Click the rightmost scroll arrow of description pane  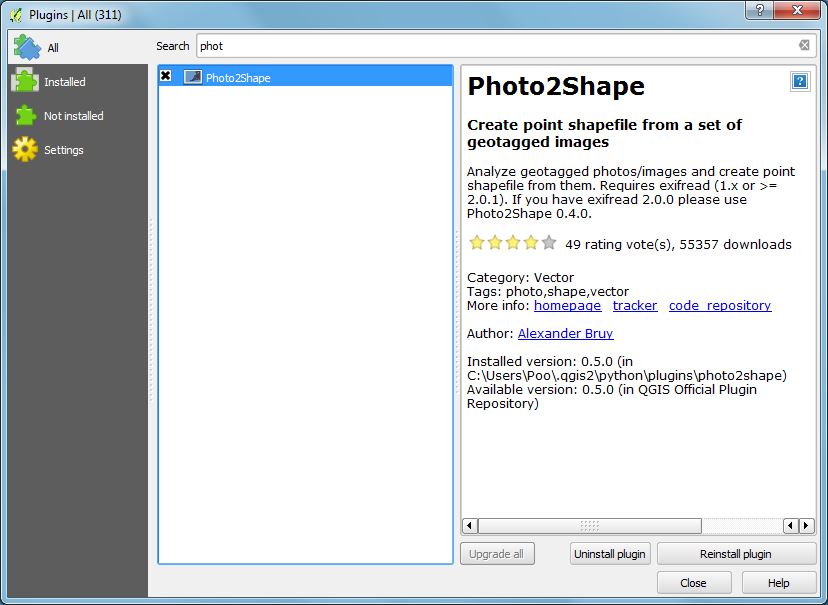(806, 526)
